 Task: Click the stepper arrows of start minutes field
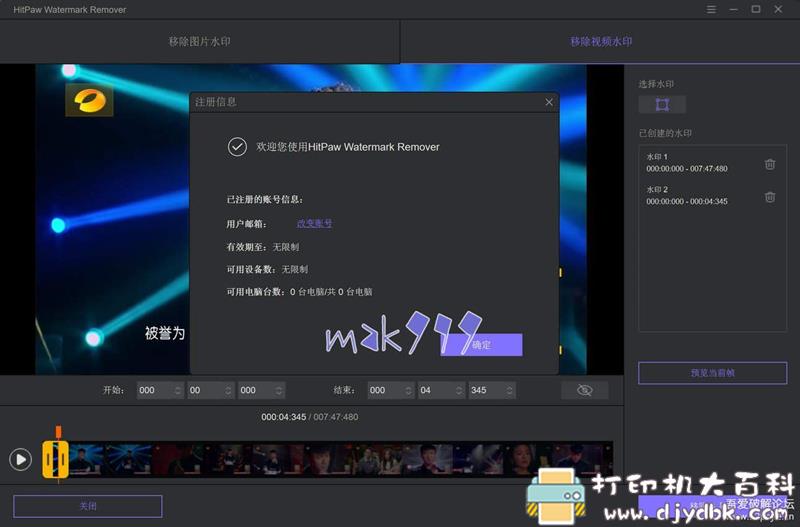pos(228,390)
